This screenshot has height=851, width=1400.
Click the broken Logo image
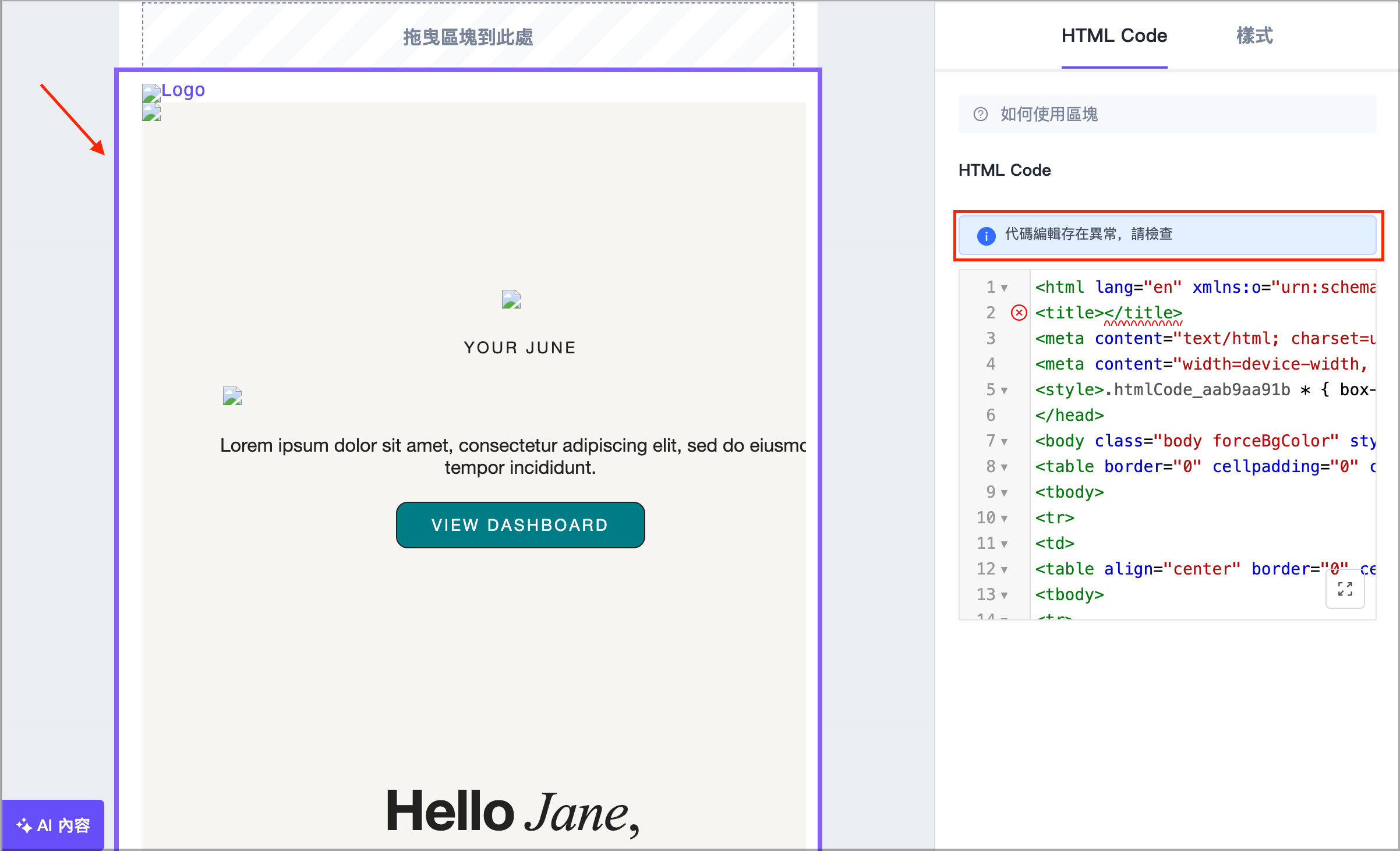pos(174,91)
